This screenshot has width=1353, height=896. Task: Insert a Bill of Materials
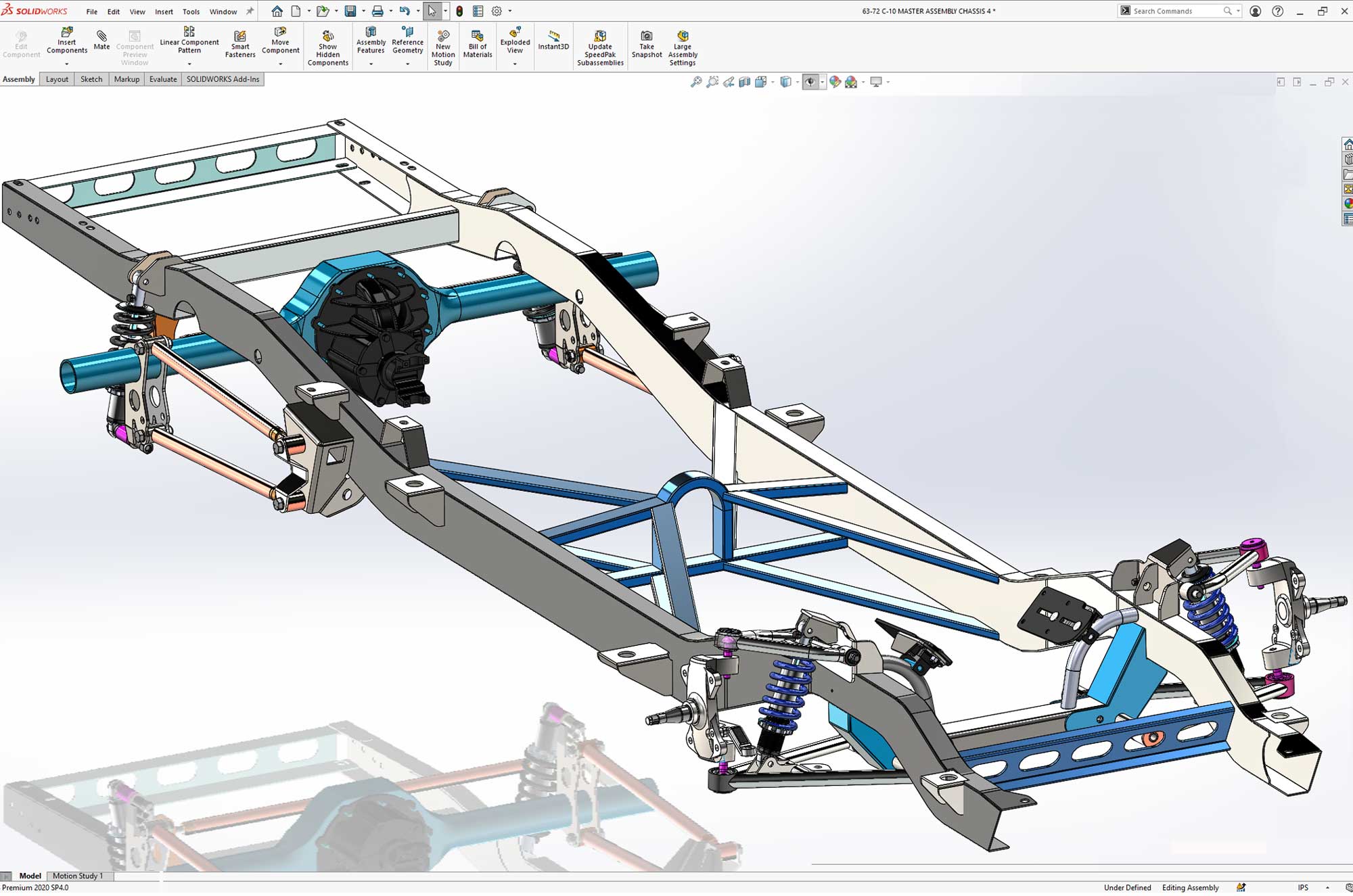coord(478,45)
